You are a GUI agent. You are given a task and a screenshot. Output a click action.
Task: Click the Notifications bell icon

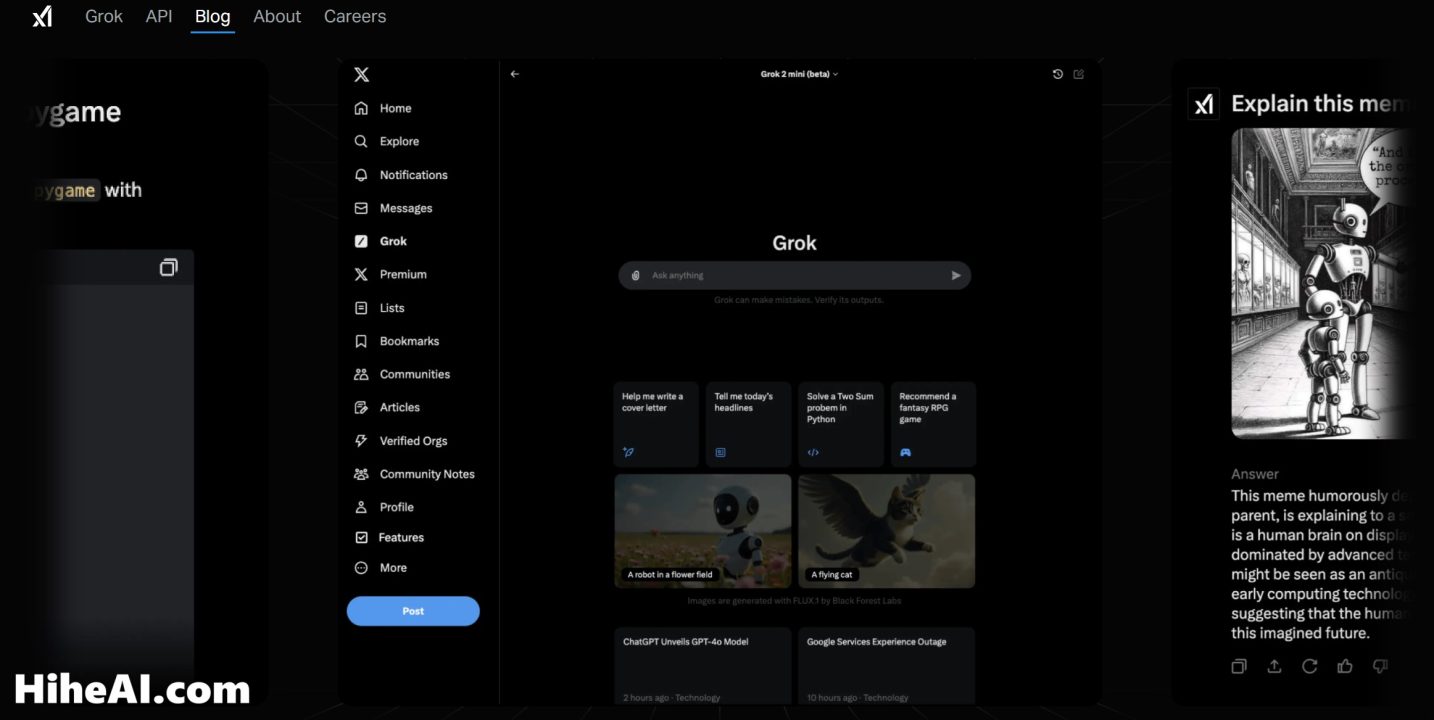(361, 175)
